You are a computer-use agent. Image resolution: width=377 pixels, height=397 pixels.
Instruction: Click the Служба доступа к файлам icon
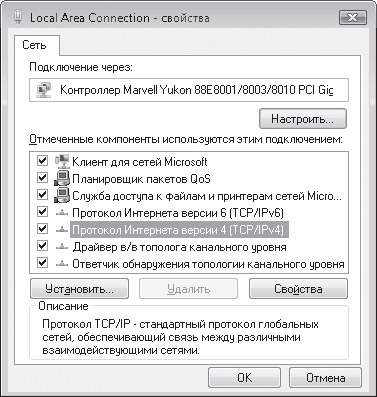point(62,195)
